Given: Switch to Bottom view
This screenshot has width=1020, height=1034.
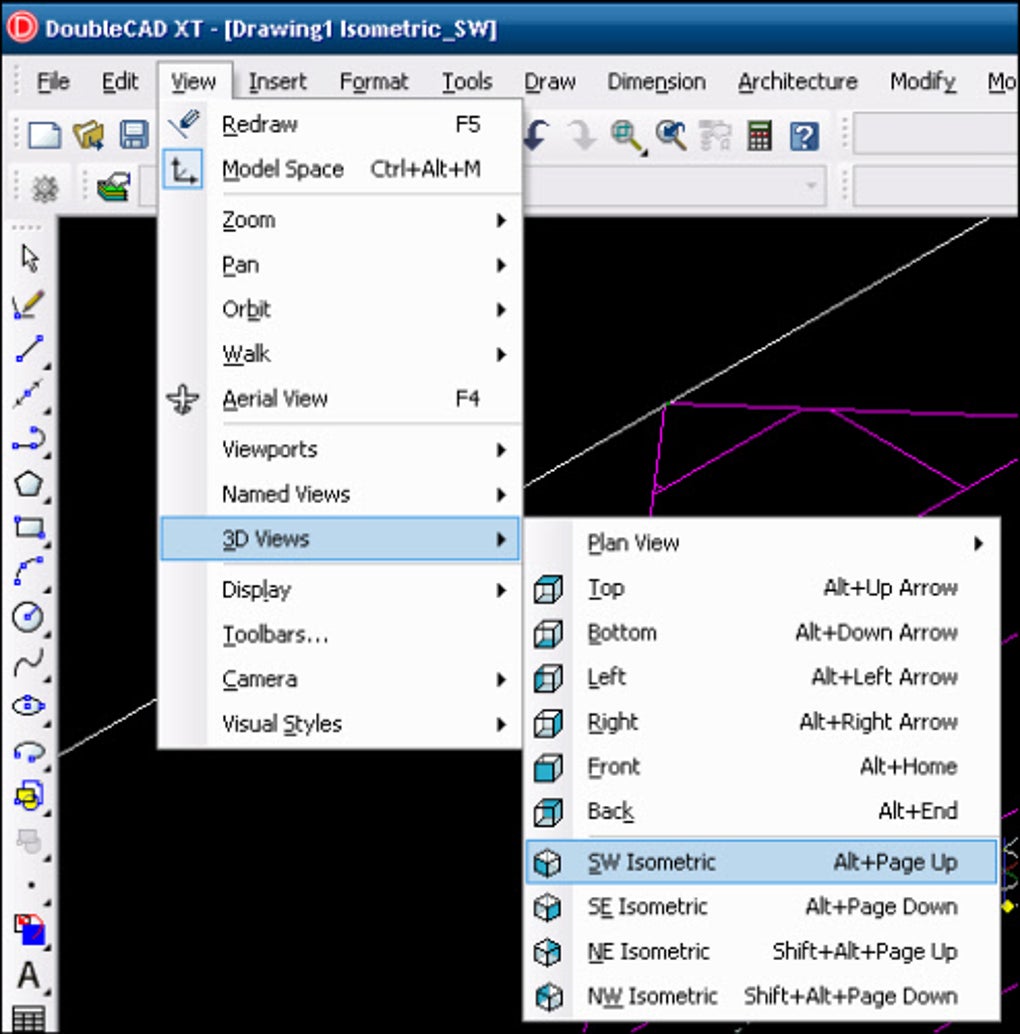Looking at the screenshot, I should point(762,633).
